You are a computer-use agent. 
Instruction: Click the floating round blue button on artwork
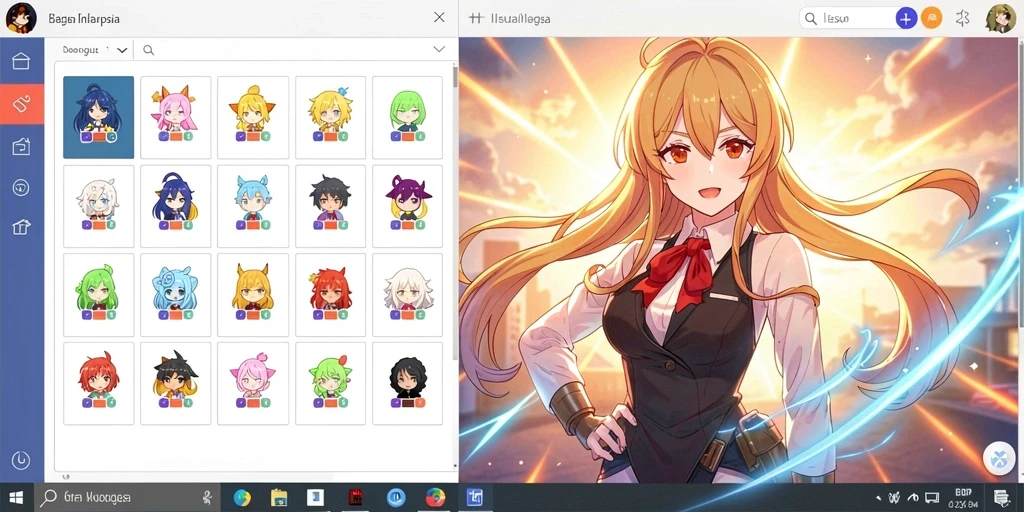pyautogui.click(x=1000, y=458)
